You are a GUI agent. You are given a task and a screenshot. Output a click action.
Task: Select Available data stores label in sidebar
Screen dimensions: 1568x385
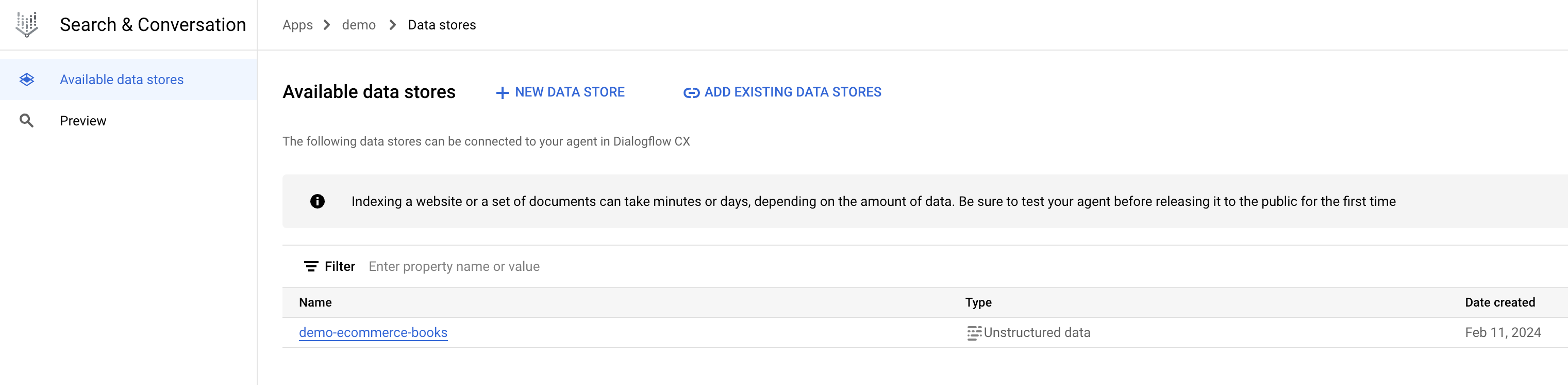click(x=121, y=80)
